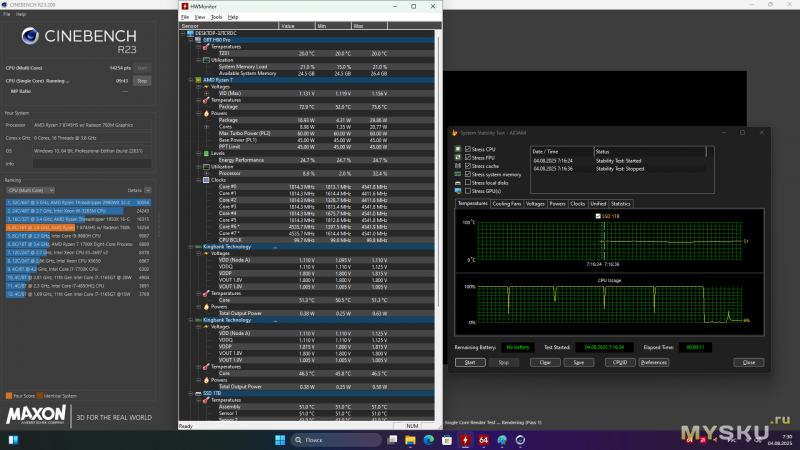Open File Explorer from the taskbar
This screenshot has width=800, height=450.
[x=410, y=440]
